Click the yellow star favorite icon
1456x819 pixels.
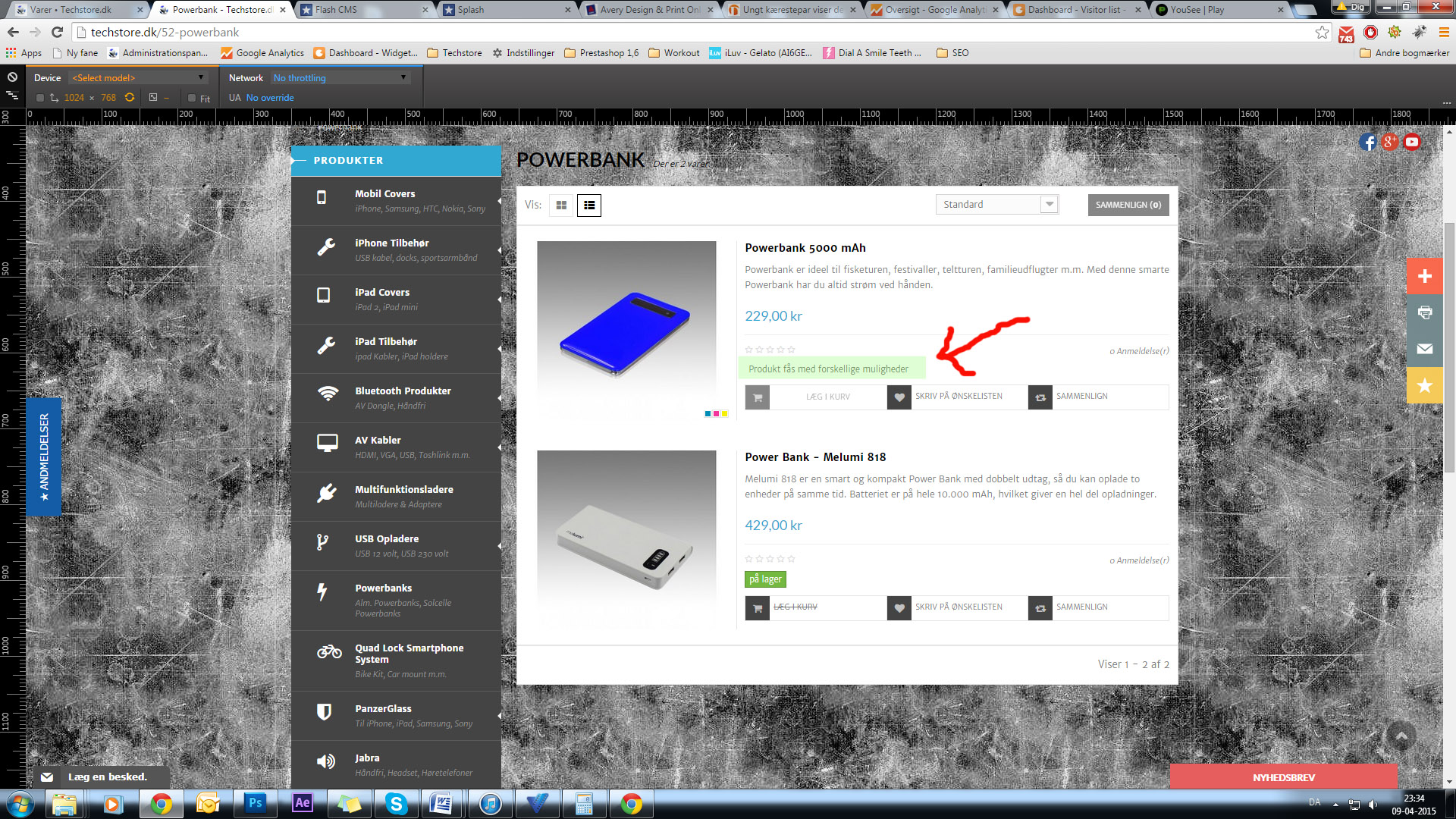point(1425,385)
